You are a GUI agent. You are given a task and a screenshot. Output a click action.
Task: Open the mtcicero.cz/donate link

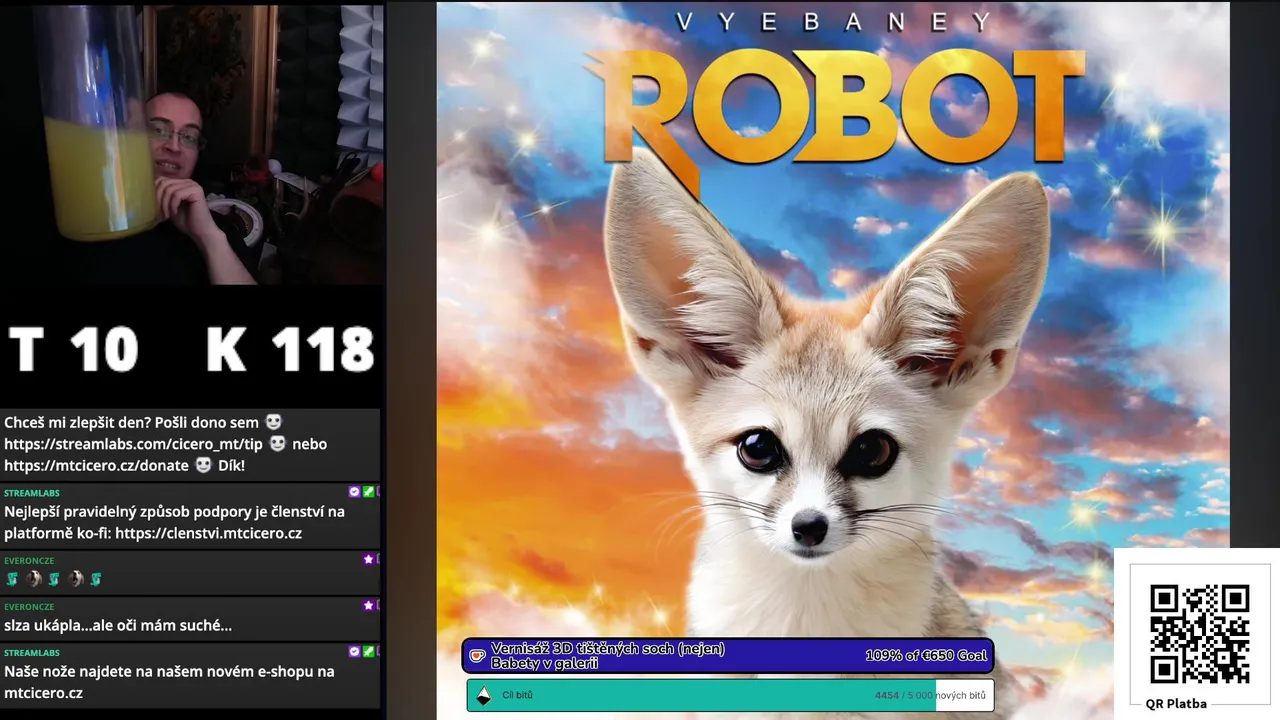[x=96, y=465]
